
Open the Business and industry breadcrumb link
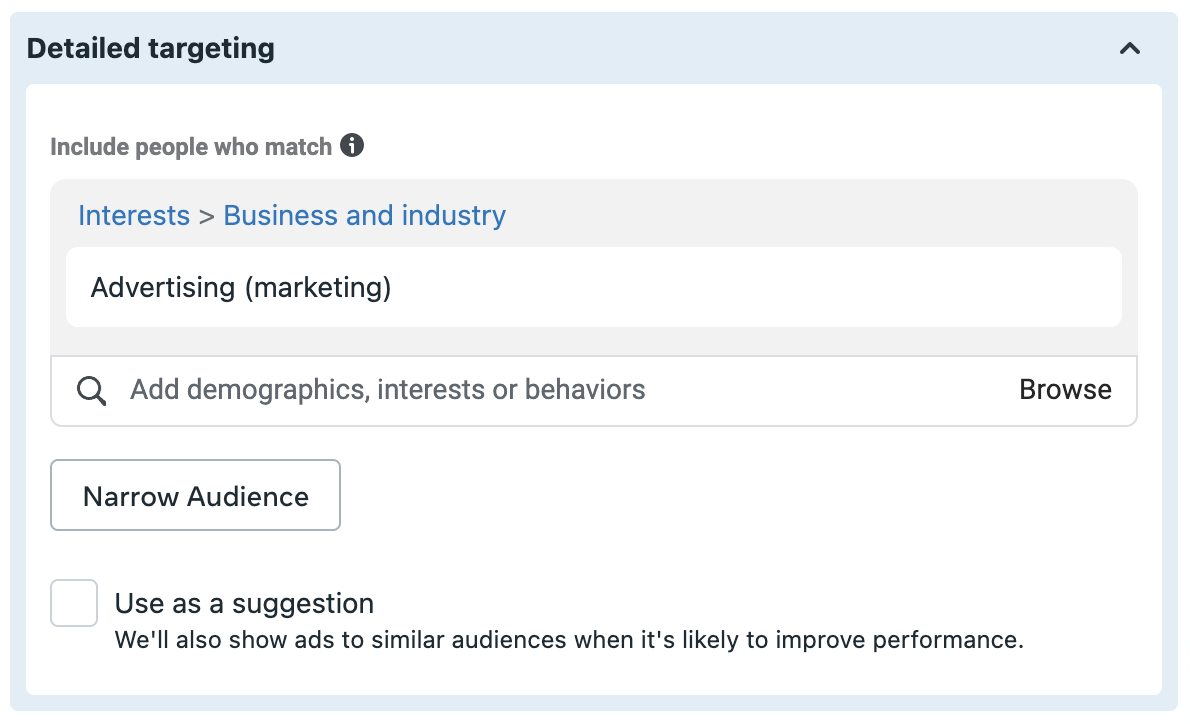click(364, 216)
